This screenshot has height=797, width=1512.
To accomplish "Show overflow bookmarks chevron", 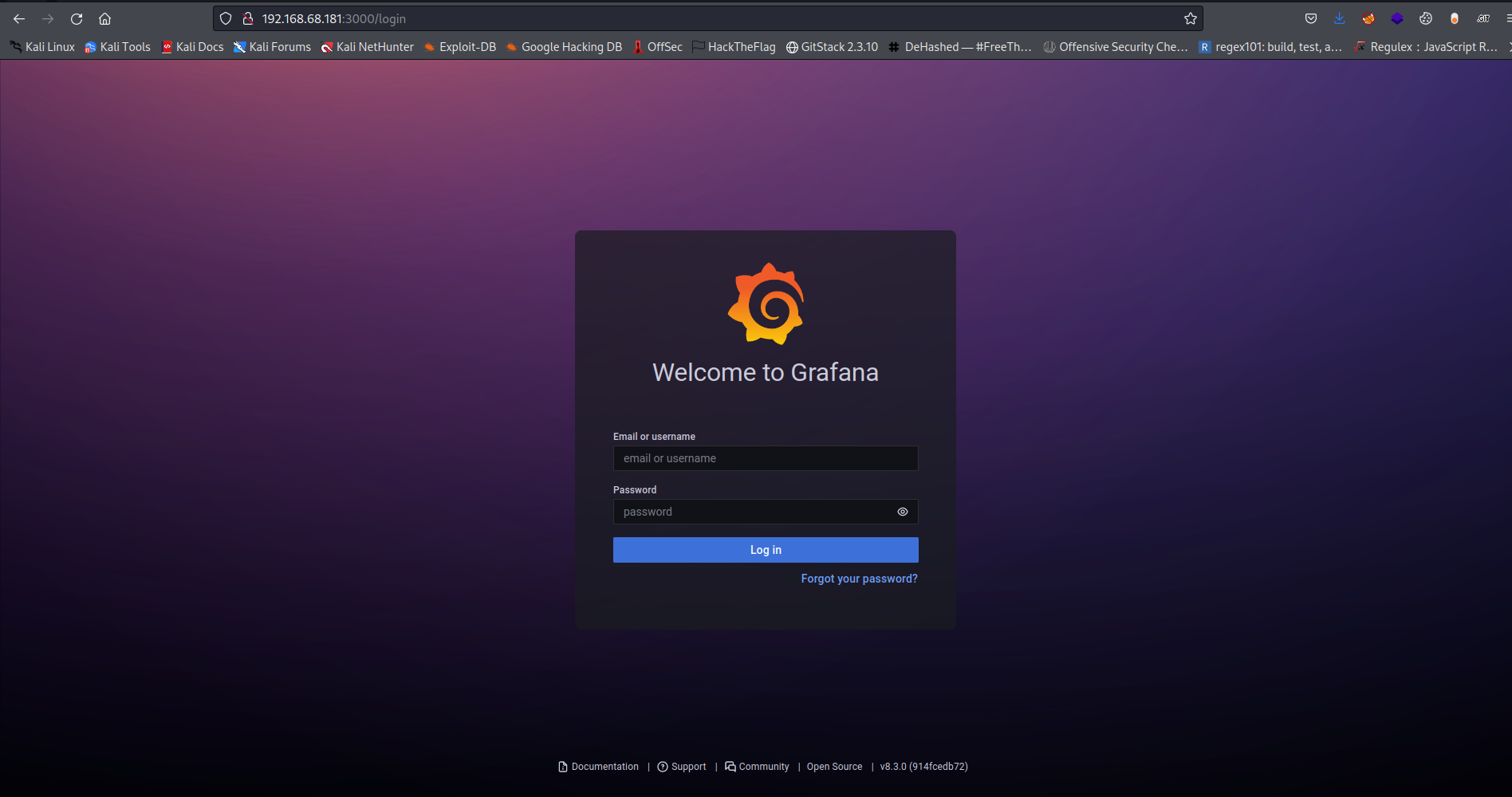I will [1509, 47].
